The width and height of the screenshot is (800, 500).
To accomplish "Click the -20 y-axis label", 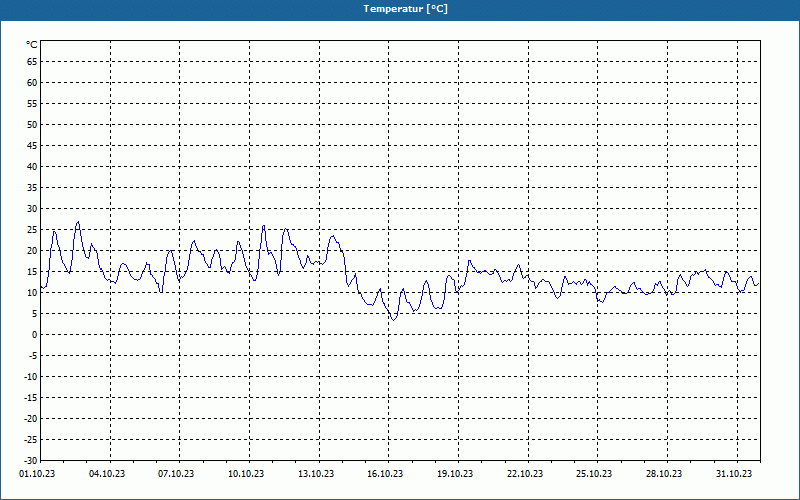I will click(31, 418).
